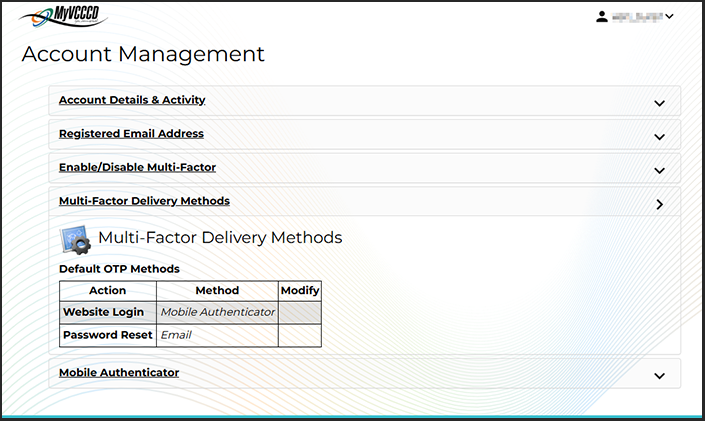Click the Method column header

(x=217, y=291)
